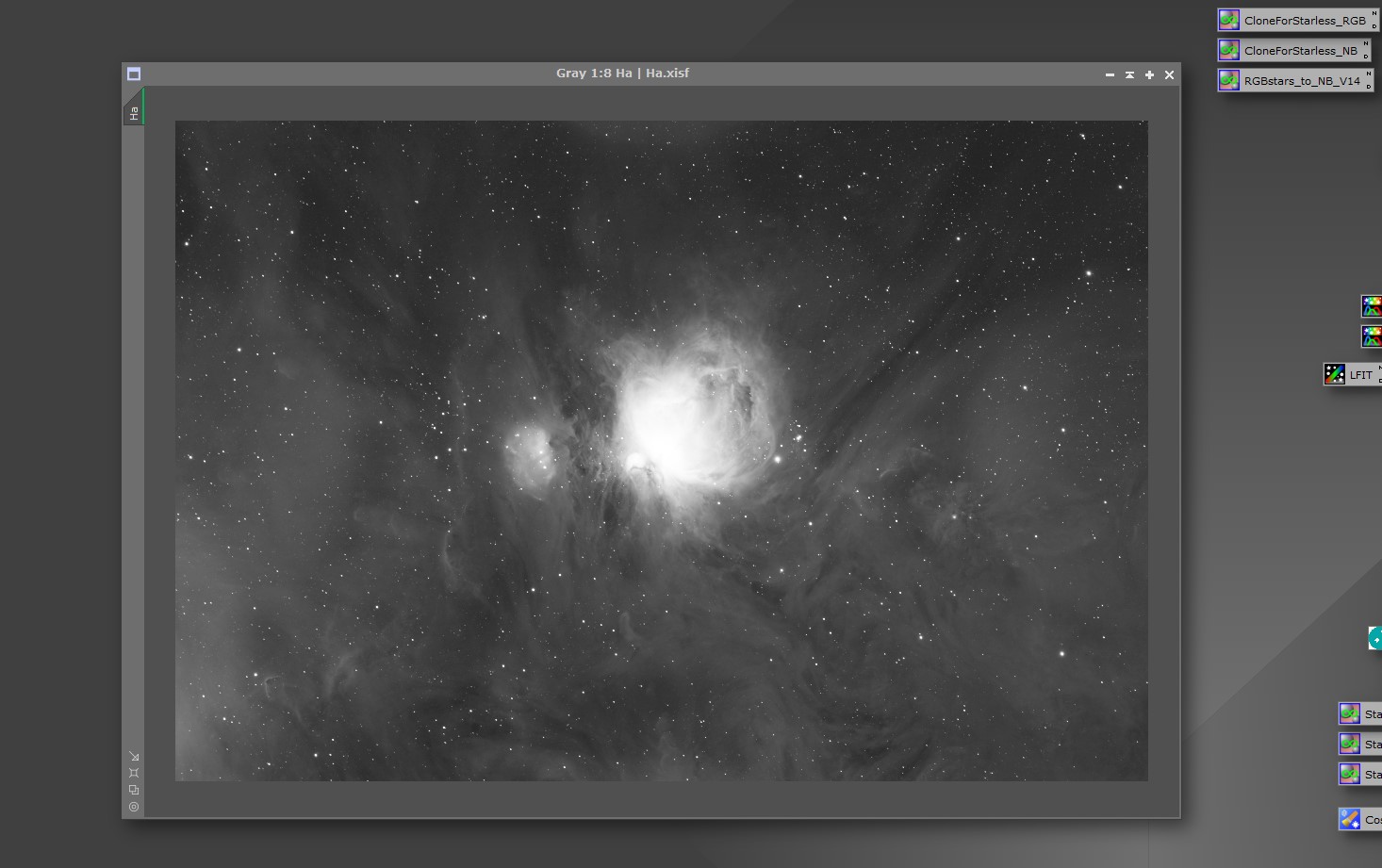The width and height of the screenshot is (1382, 868).
Task: Select the LFIT process icon
Action: pyautogui.click(x=1352, y=374)
